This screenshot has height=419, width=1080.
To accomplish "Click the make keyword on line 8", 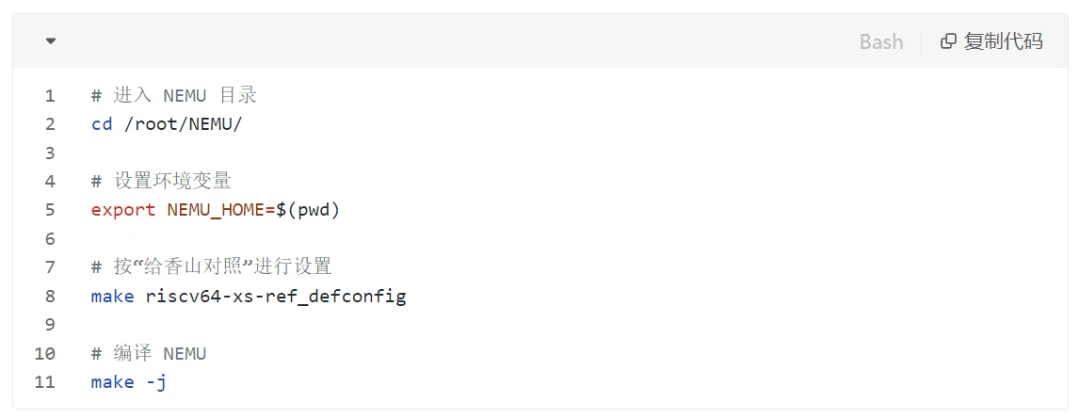I will click(x=112, y=297).
